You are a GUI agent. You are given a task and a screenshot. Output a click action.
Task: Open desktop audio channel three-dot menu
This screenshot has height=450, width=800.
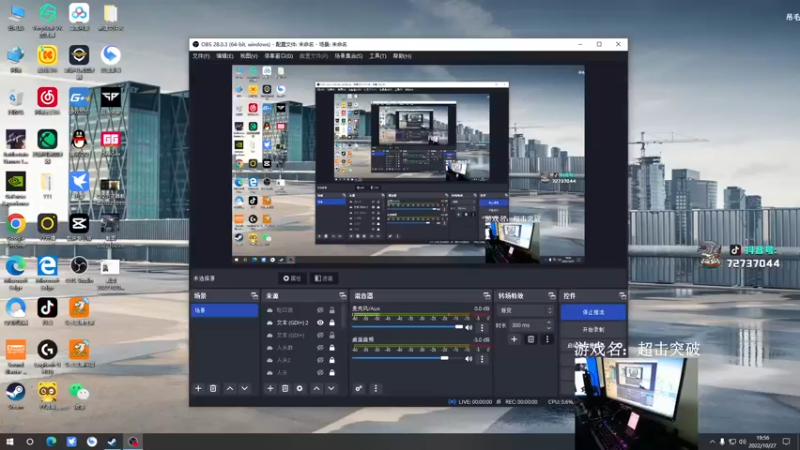482,359
